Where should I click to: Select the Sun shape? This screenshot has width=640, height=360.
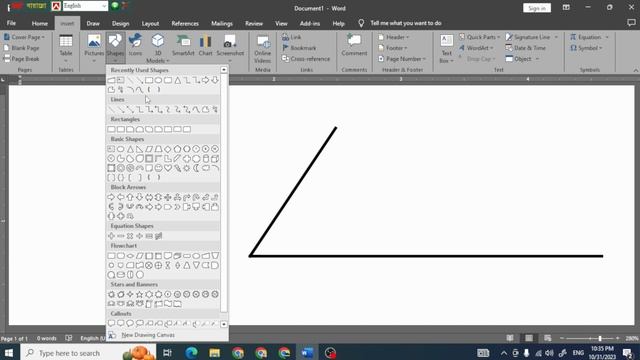pos(187,168)
